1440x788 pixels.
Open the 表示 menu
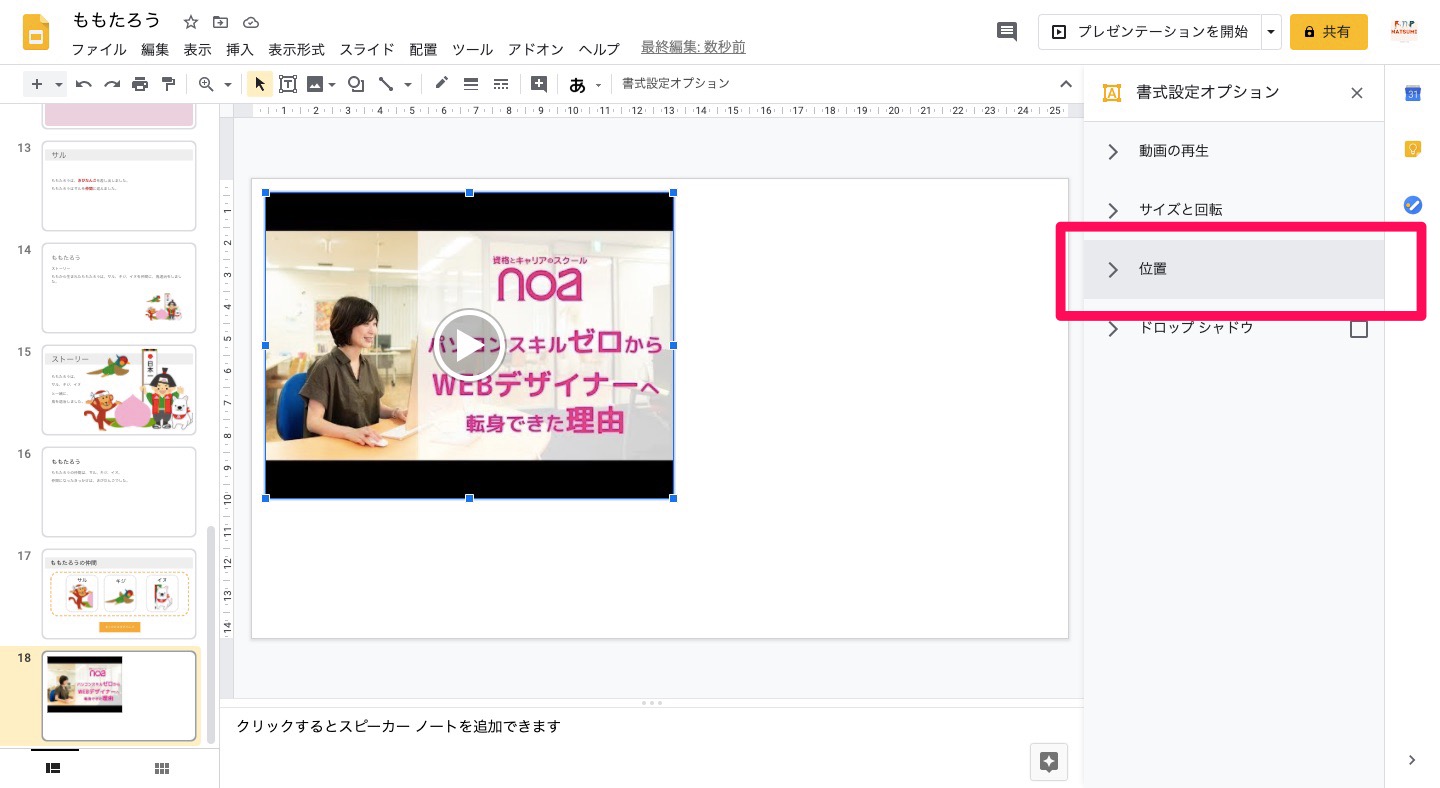point(198,49)
